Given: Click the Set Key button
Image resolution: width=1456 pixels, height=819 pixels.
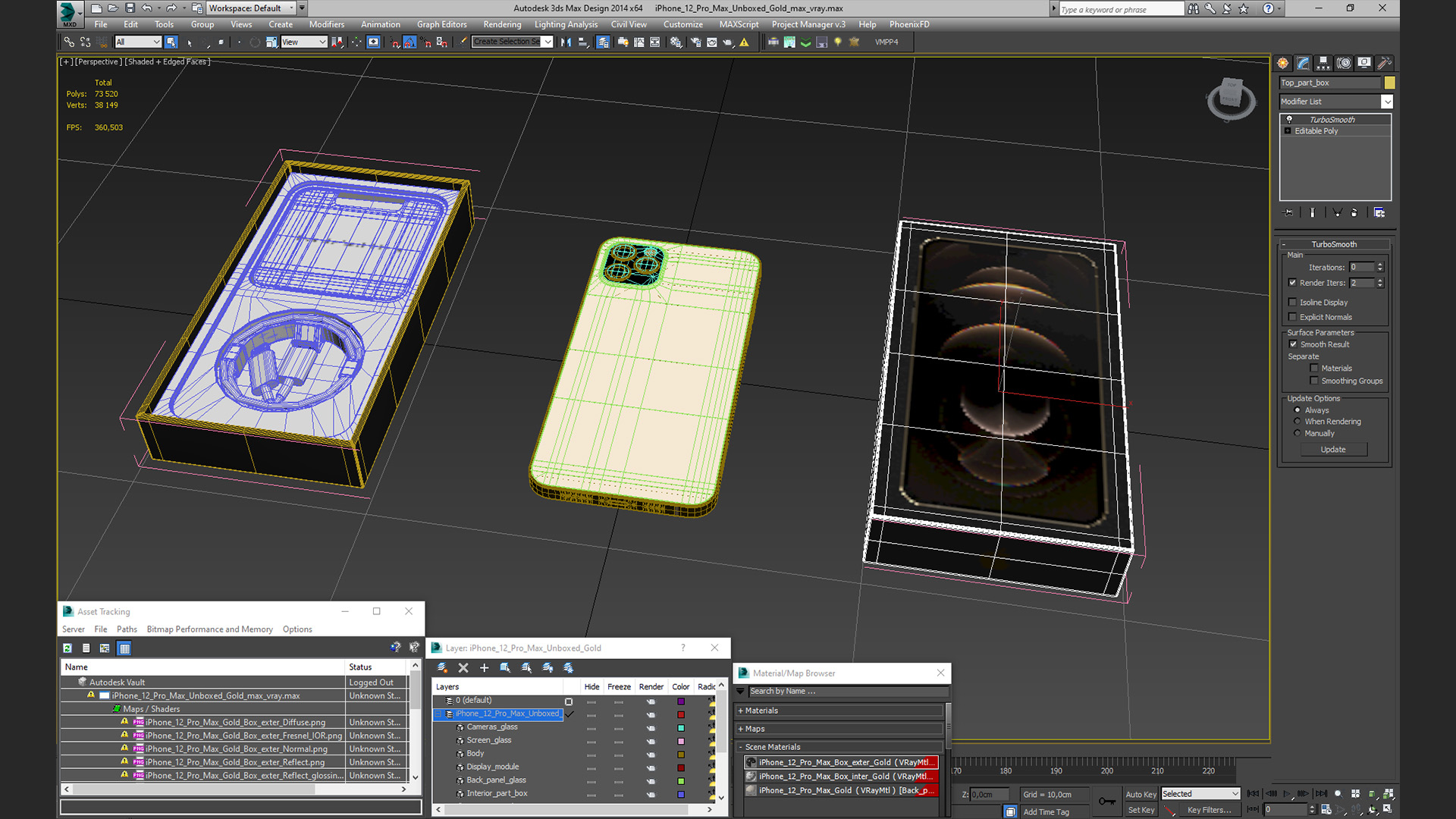Looking at the screenshot, I should pyautogui.click(x=1141, y=810).
